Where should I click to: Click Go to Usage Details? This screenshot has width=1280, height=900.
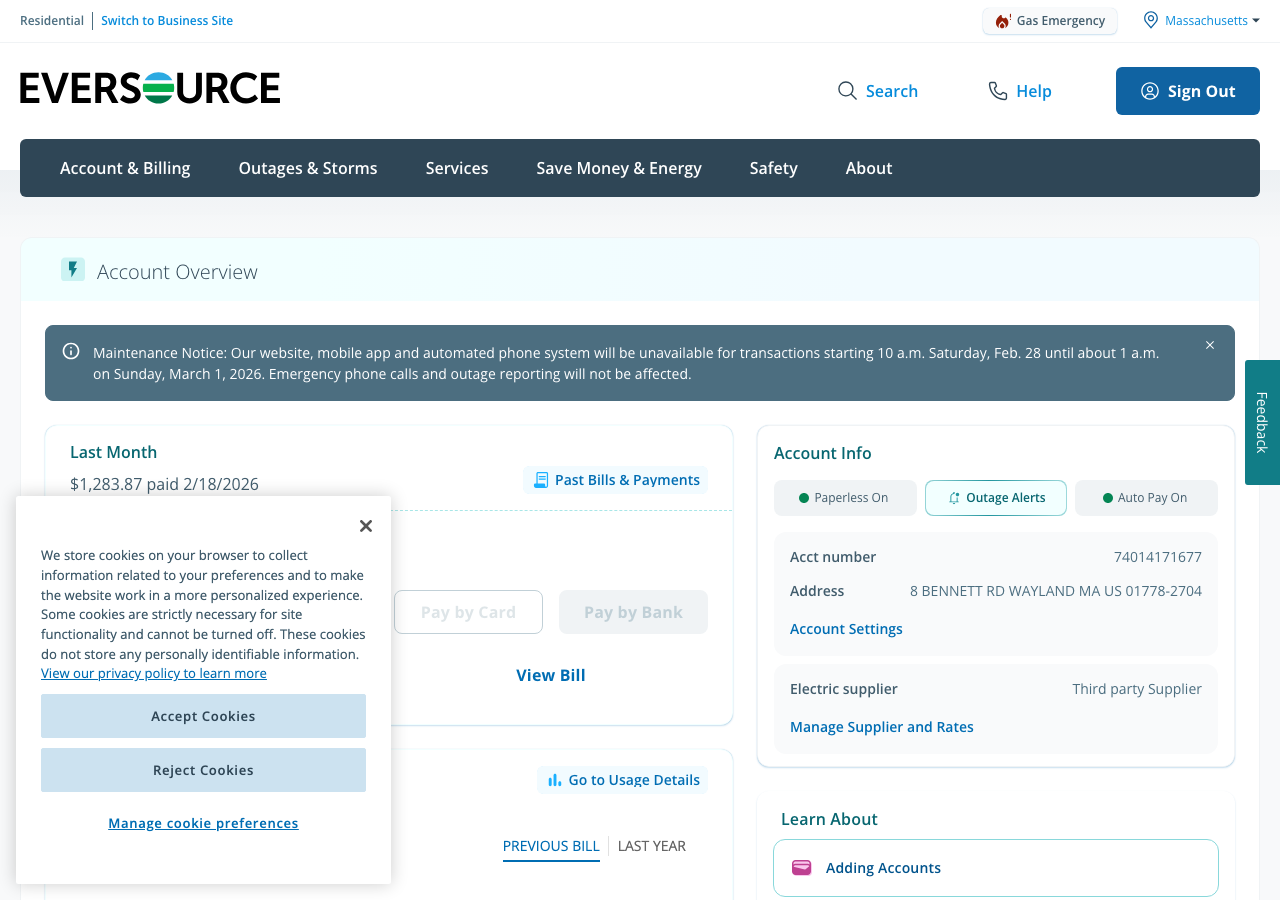pyautogui.click(x=623, y=780)
